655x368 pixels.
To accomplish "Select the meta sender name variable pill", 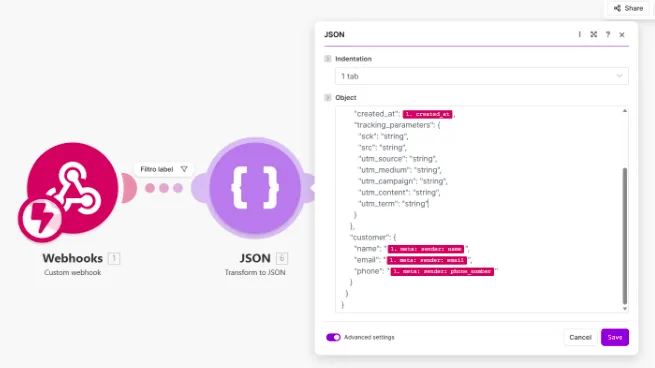I will point(426,249).
